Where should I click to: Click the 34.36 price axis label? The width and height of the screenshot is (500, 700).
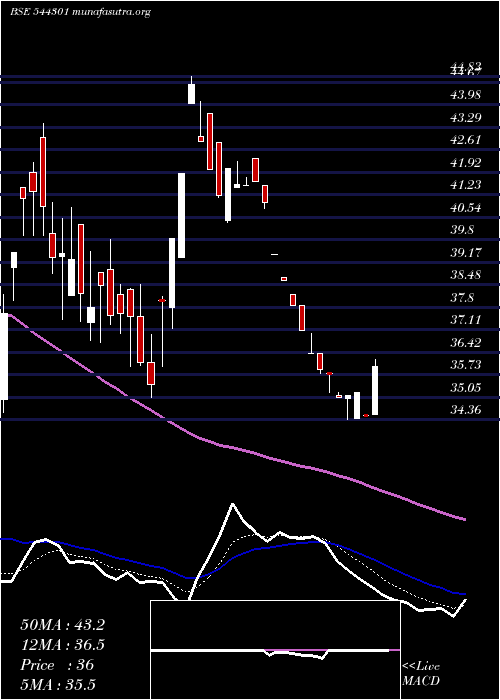(x=466, y=410)
